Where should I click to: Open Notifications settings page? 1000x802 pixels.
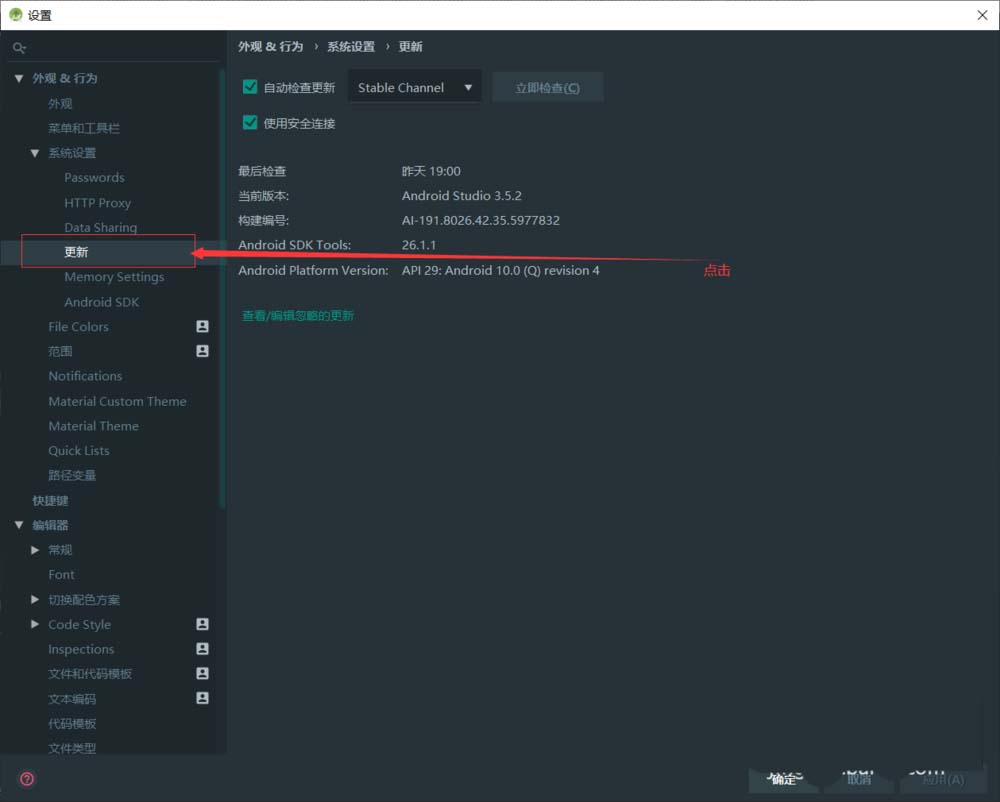pos(85,376)
